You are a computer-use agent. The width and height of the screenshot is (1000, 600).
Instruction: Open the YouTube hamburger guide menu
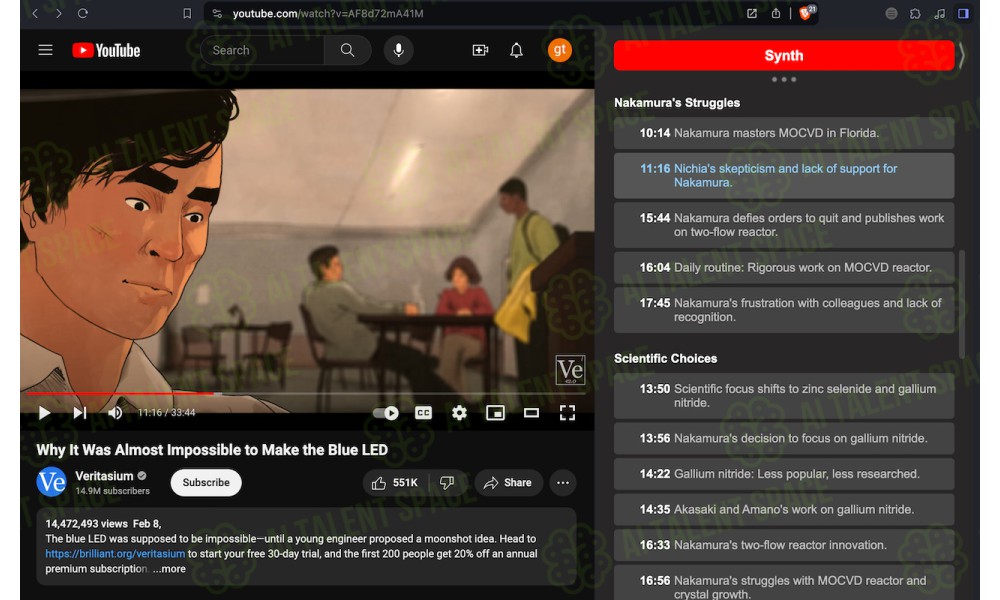point(45,50)
